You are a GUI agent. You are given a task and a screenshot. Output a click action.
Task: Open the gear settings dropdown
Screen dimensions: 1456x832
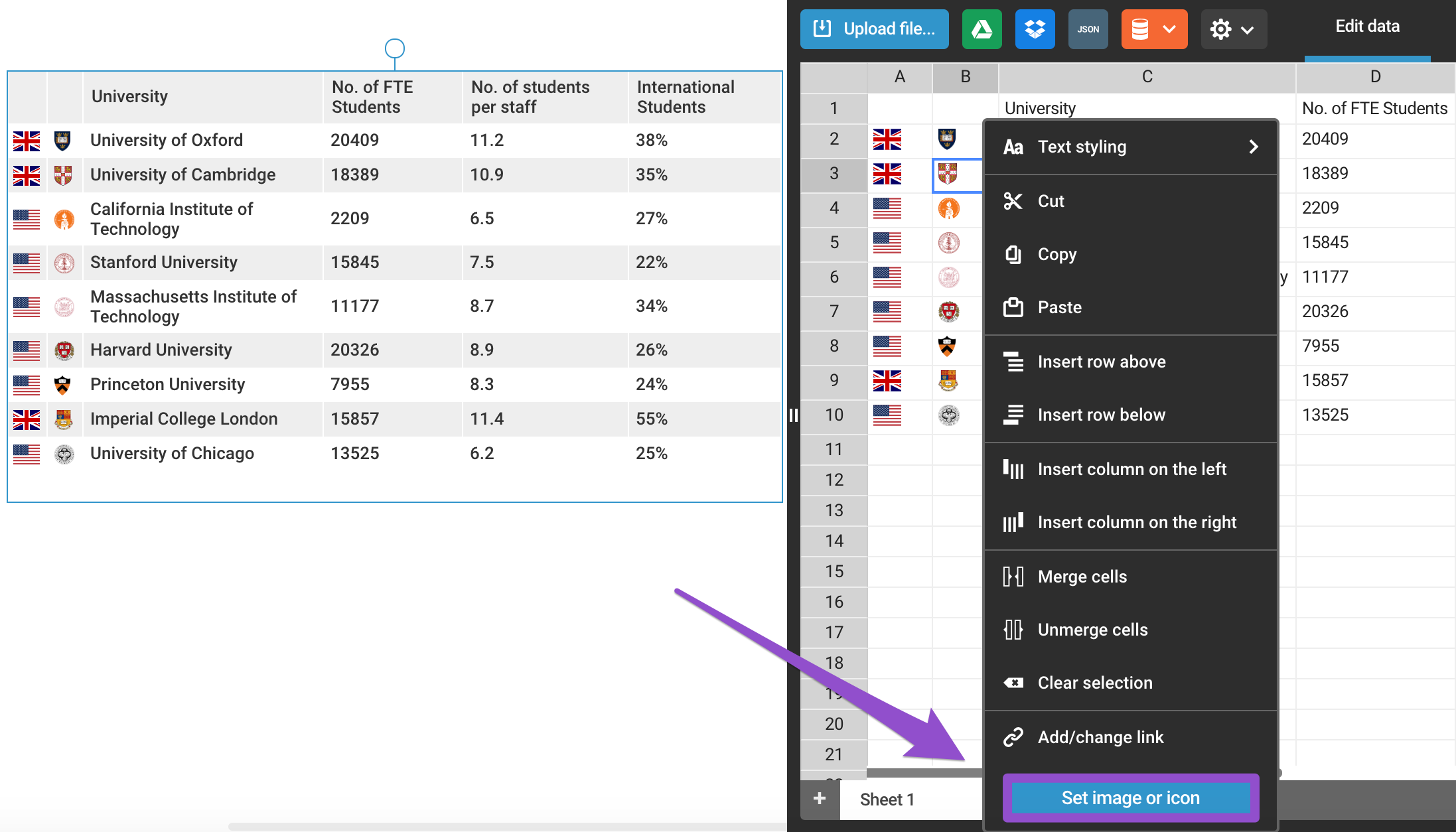[x=1234, y=29]
